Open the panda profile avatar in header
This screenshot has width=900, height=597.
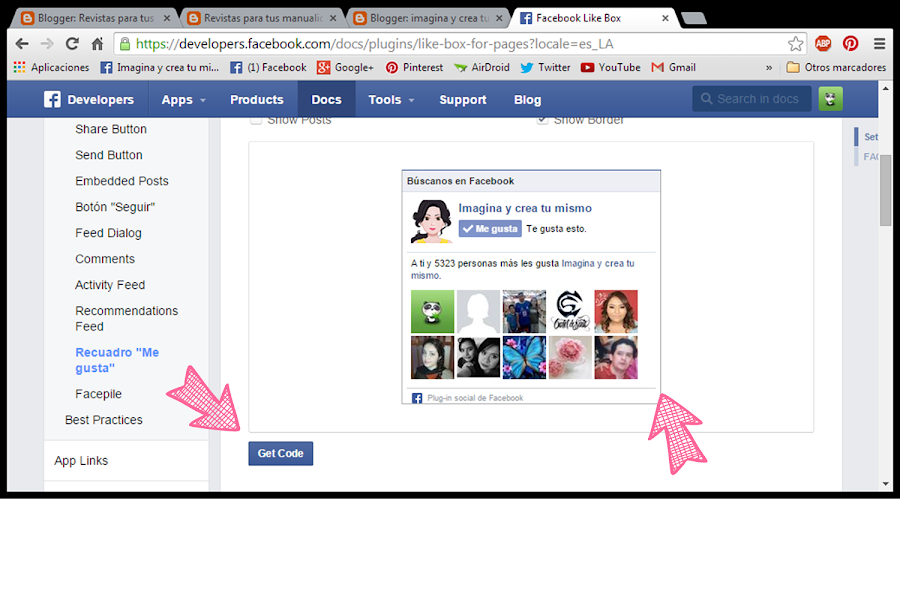click(830, 99)
